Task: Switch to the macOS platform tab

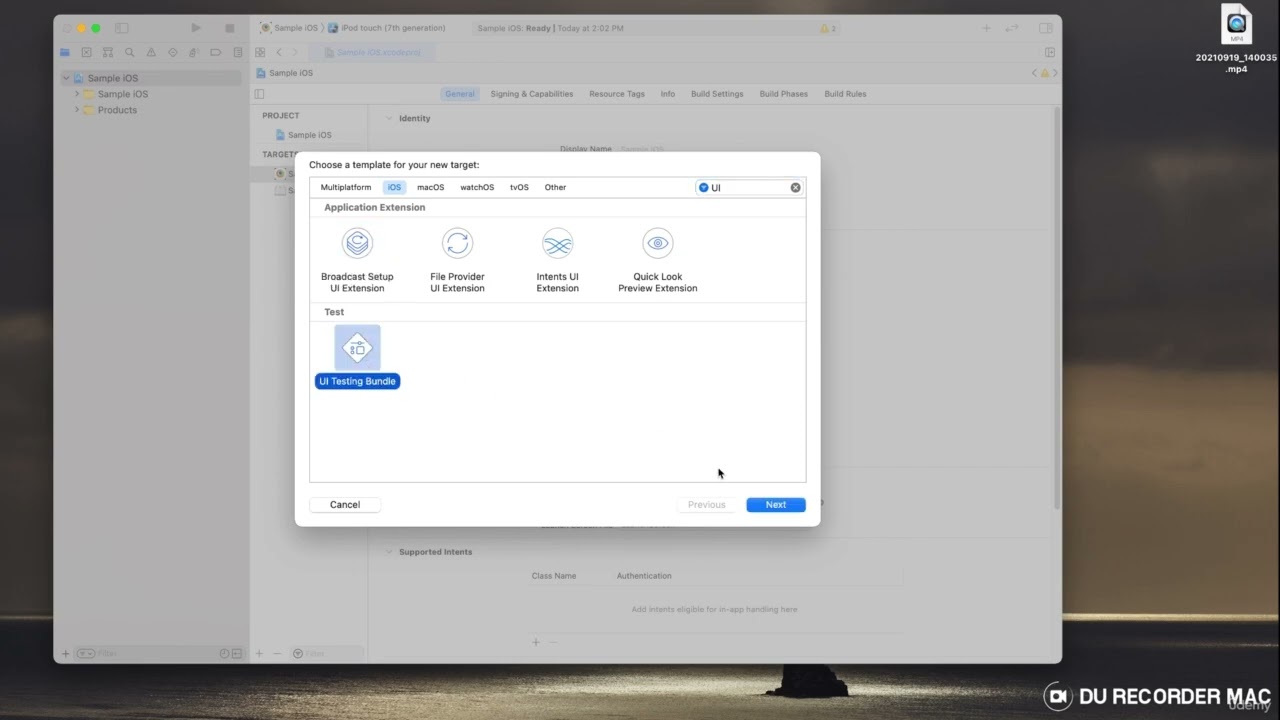Action: coord(431,187)
